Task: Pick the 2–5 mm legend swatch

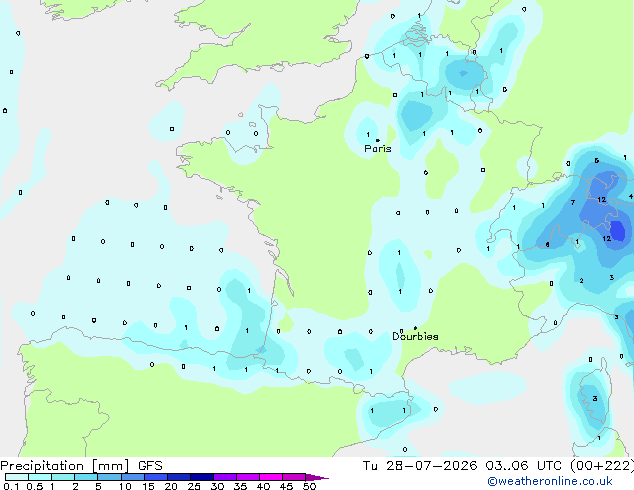Action: tap(86, 477)
